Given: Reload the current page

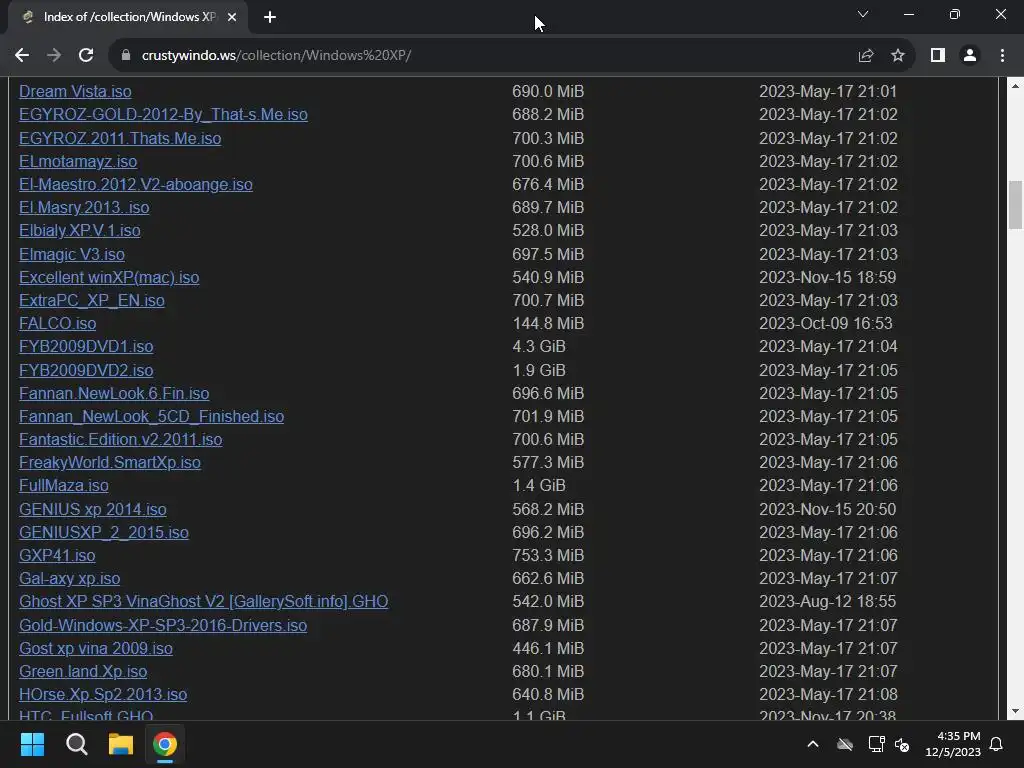Looking at the screenshot, I should click(86, 56).
